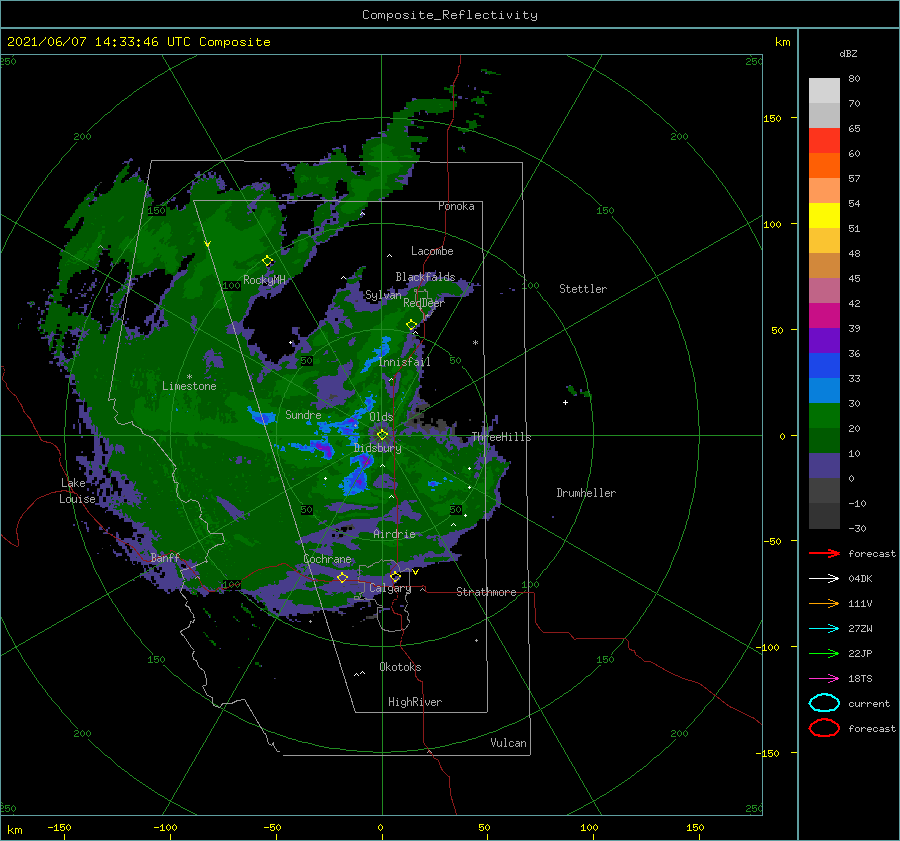Screen dimensions: 900x841
Task: Pick the slate purple 10 dBZ swatch
Action: click(x=824, y=466)
